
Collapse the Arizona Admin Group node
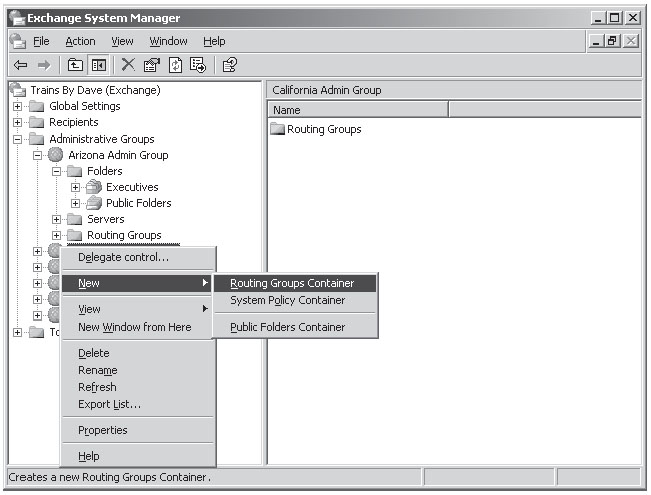[37, 155]
